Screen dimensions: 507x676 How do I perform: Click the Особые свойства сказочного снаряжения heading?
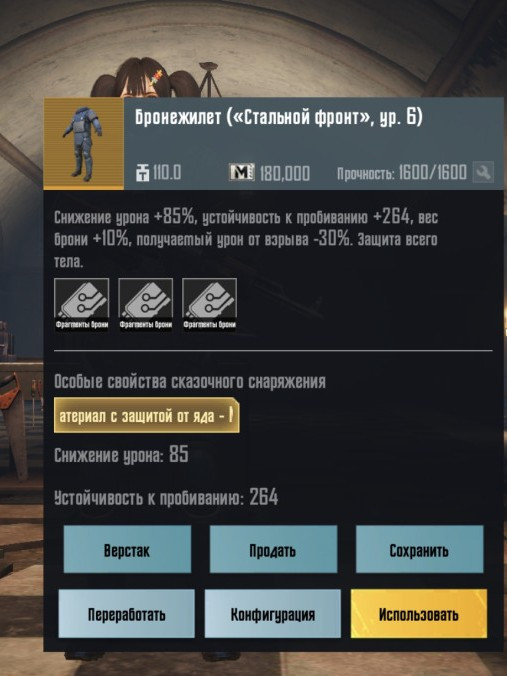[190, 382]
